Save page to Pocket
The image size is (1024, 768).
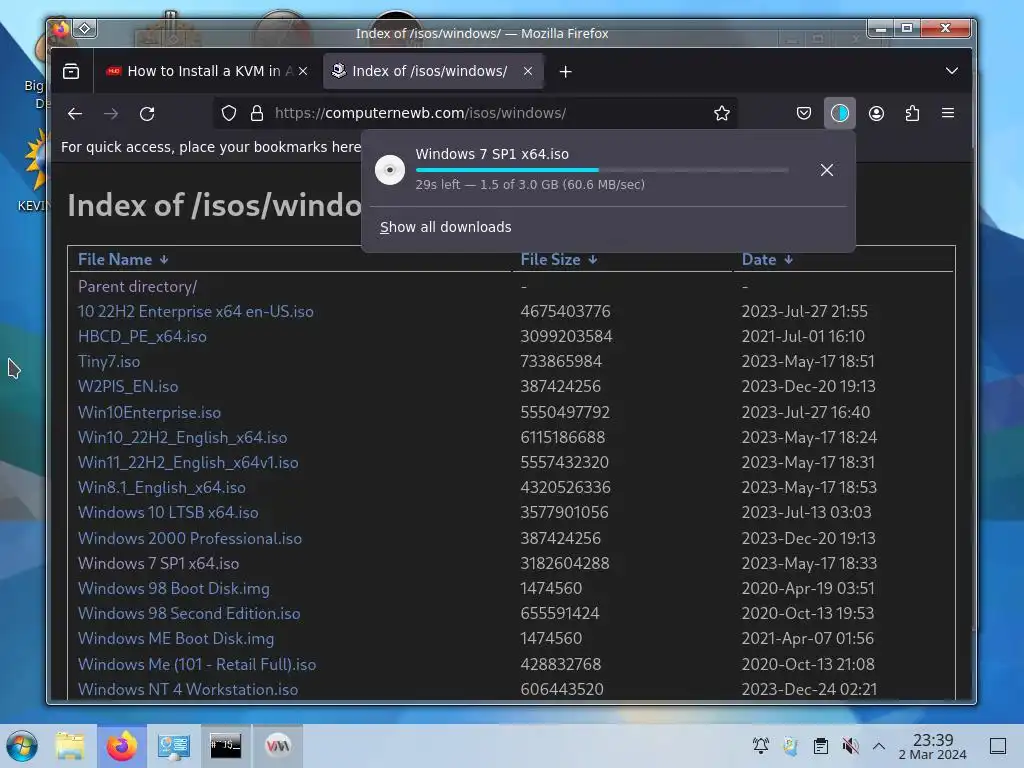click(804, 114)
